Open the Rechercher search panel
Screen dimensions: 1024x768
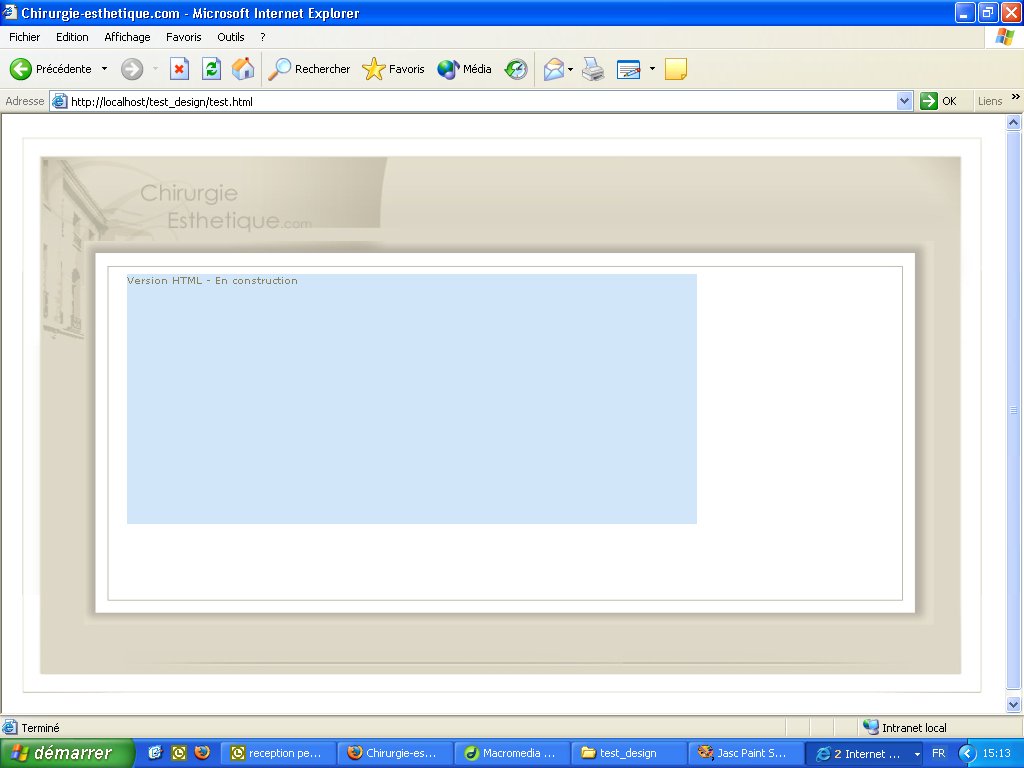[x=310, y=69]
